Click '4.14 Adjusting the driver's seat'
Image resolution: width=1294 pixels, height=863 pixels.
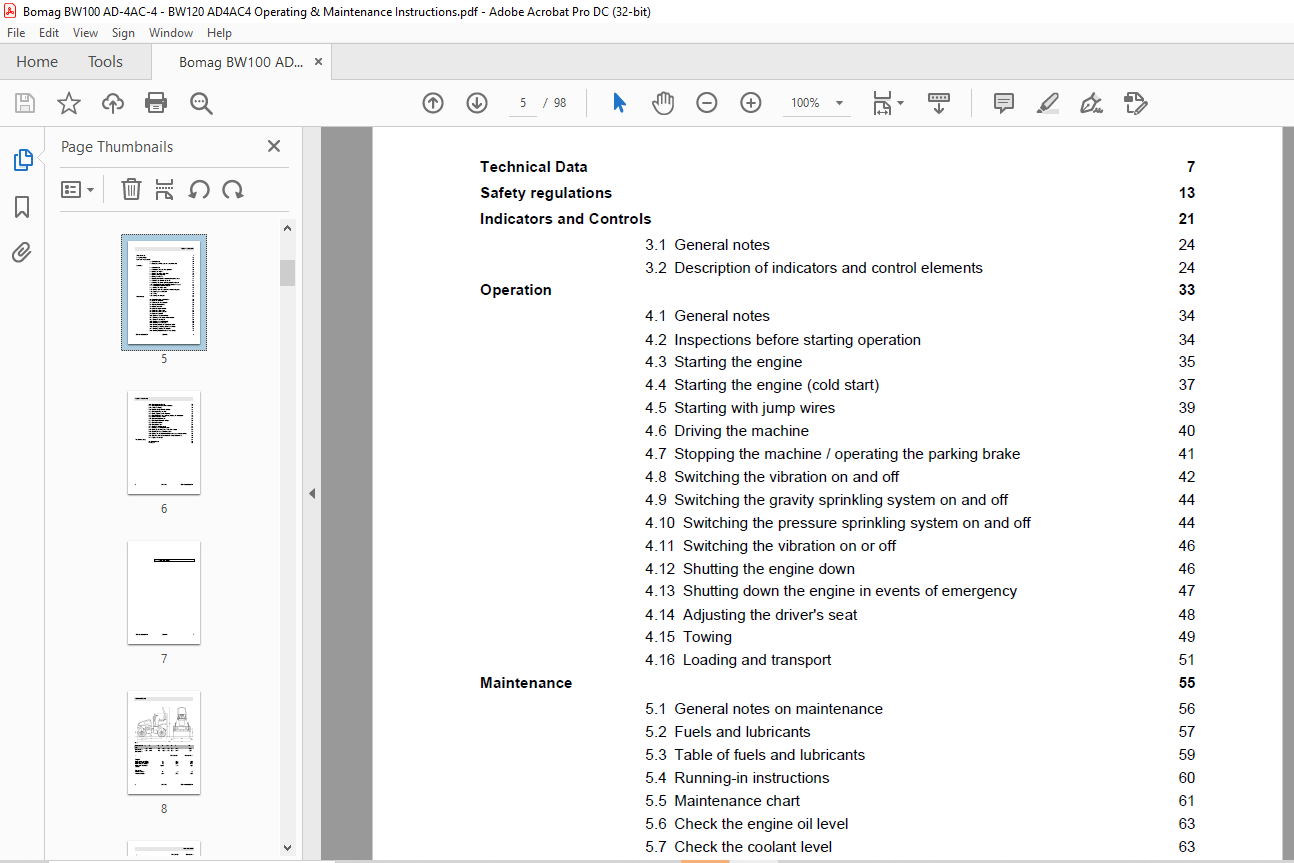(x=751, y=615)
